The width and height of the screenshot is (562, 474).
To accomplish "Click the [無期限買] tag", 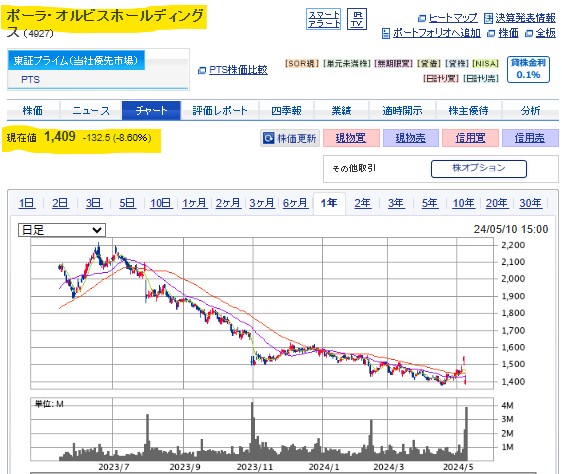I will (x=394, y=63).
